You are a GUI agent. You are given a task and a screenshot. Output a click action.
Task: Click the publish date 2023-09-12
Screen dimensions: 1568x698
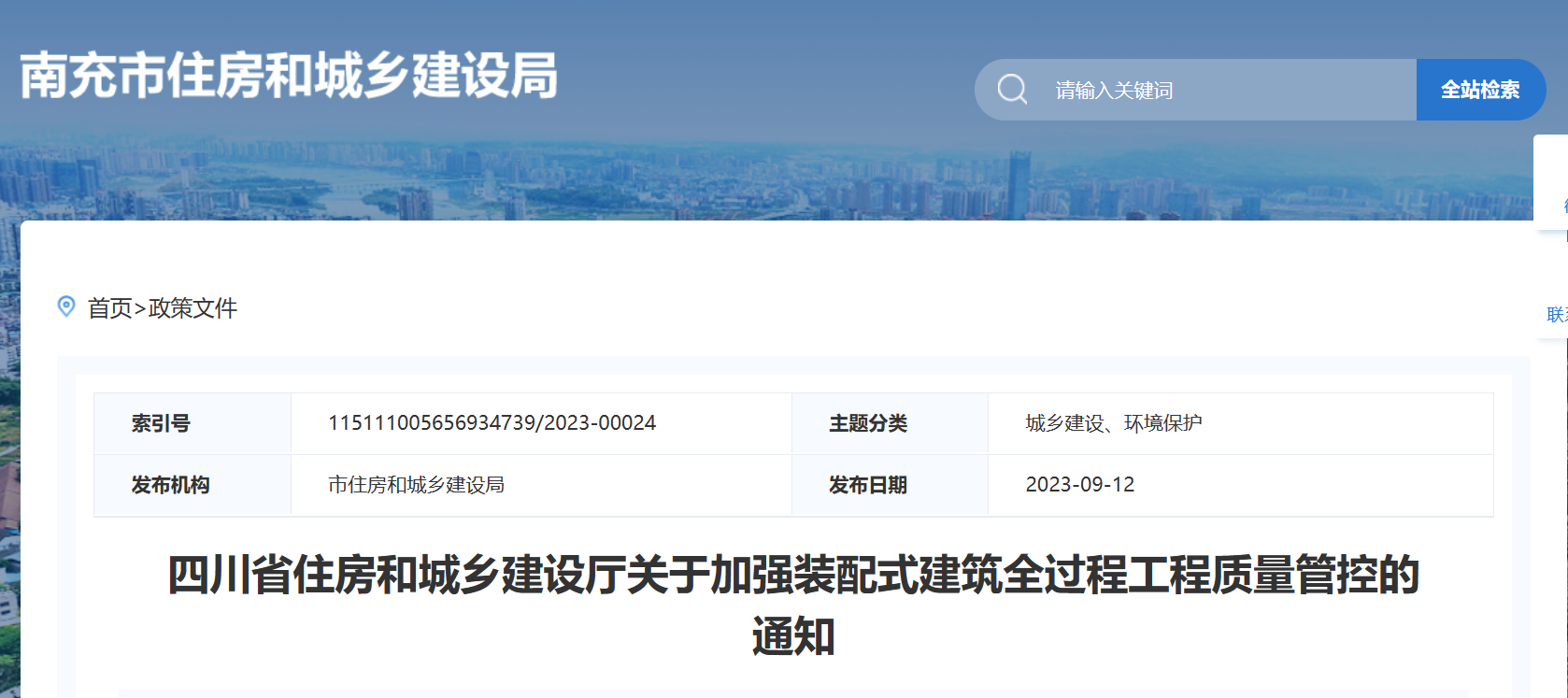(x=1079, y=485)
